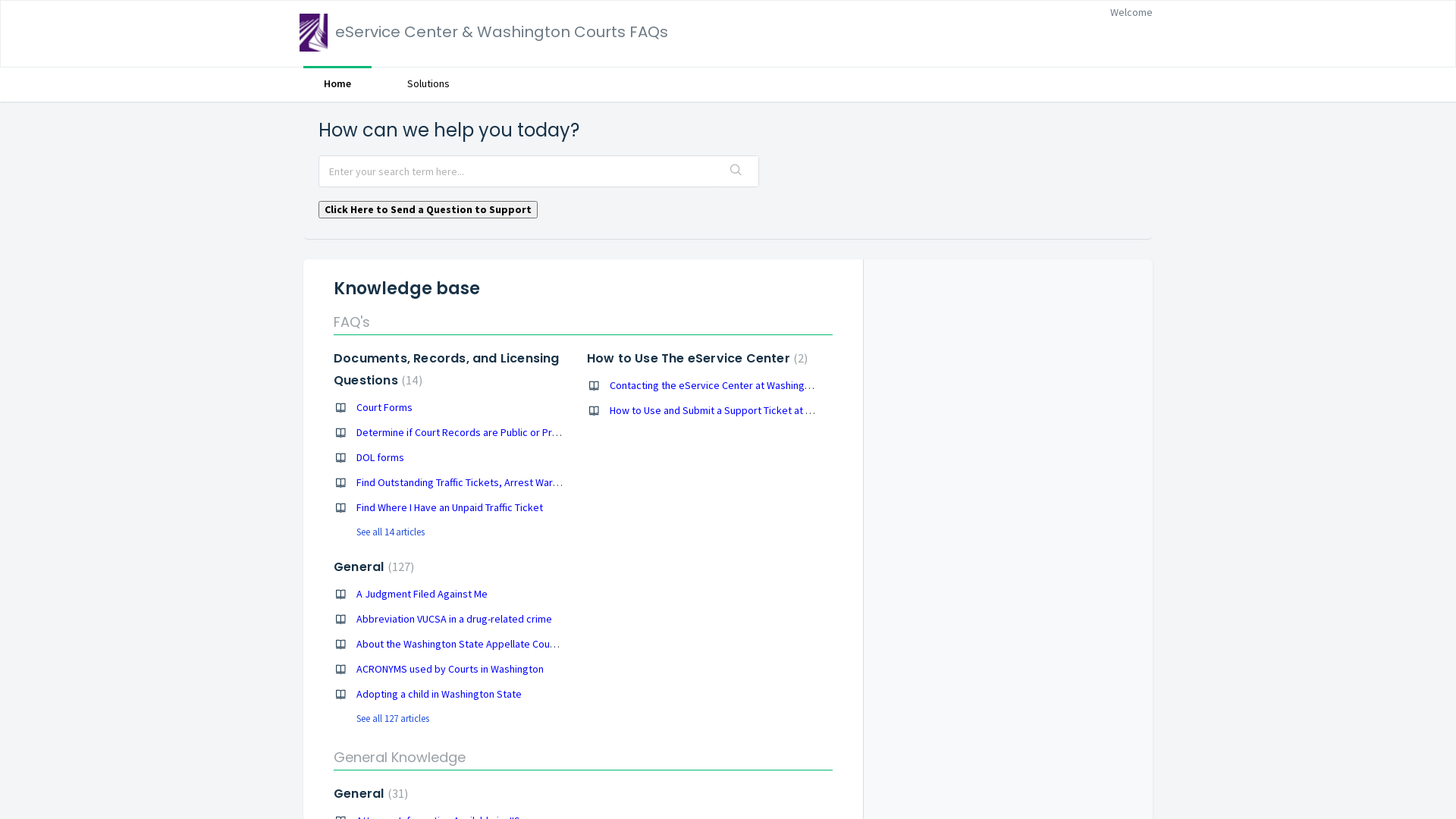Click the search magnifier icon

tap(736, 170)
